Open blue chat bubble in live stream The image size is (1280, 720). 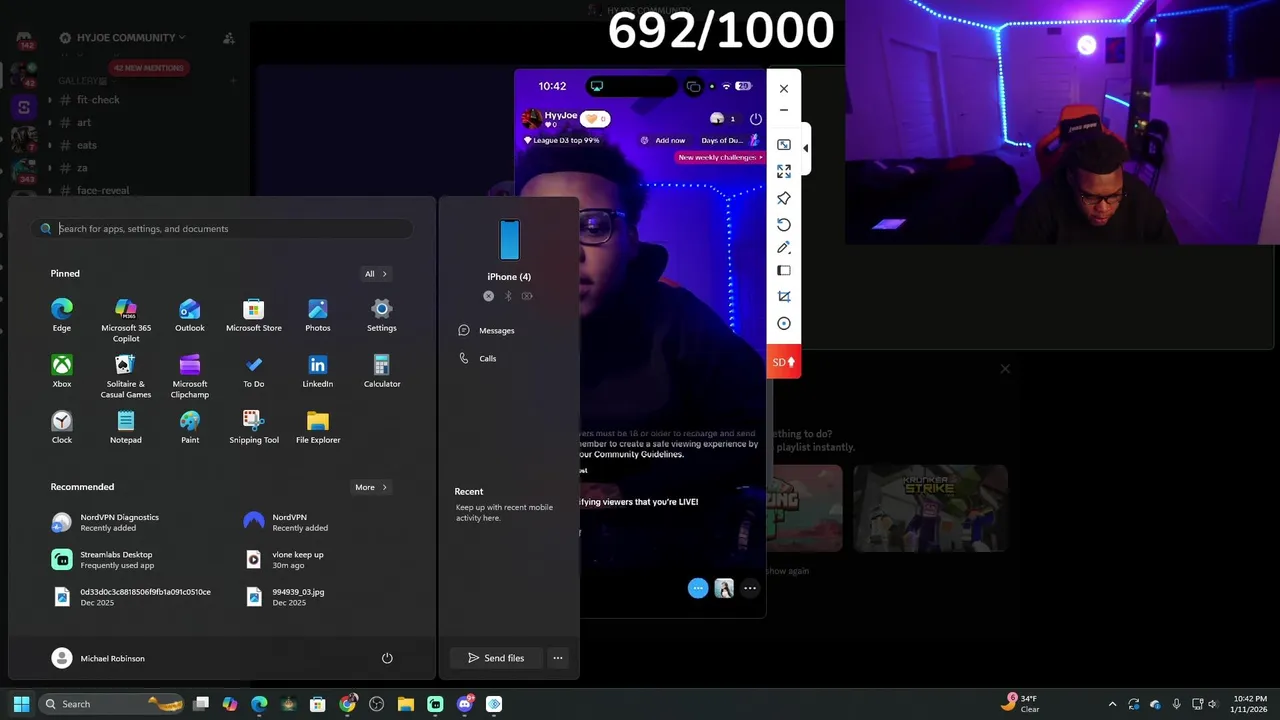coord(698,588)
